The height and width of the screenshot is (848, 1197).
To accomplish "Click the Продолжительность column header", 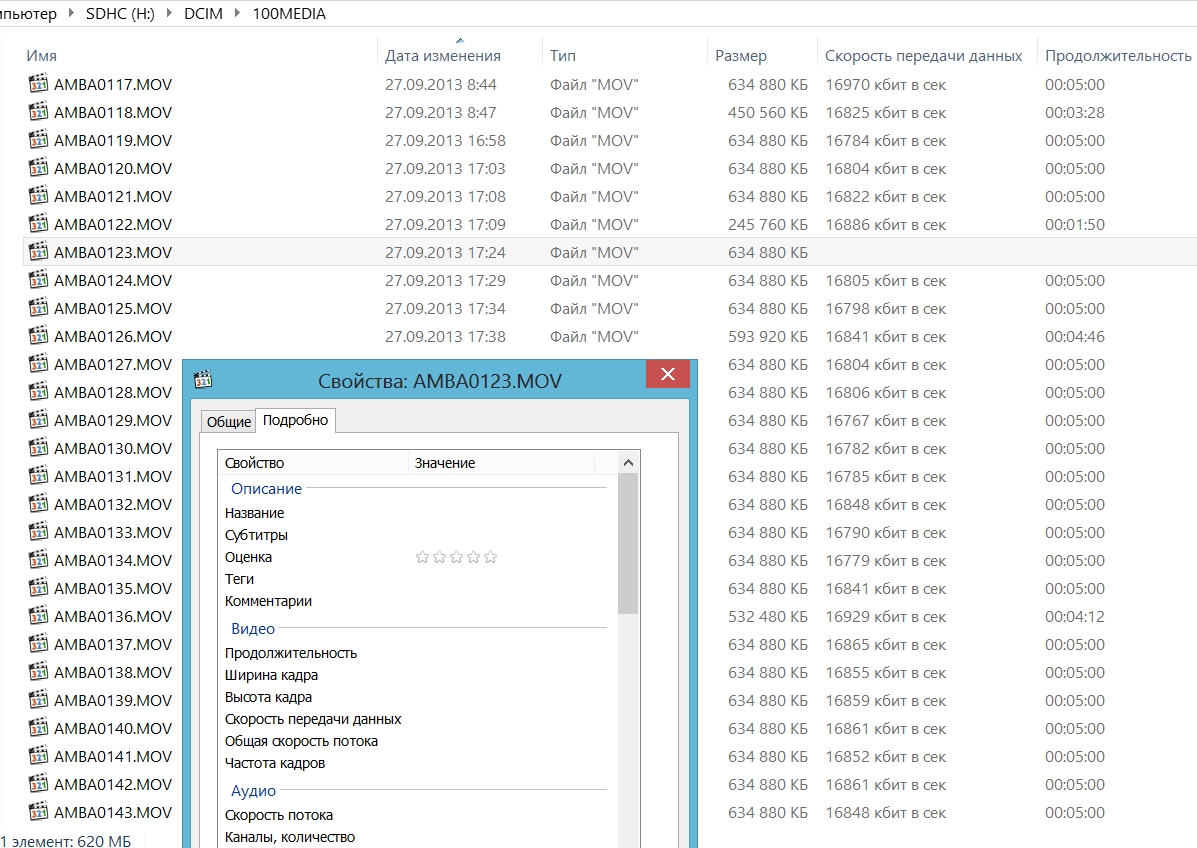I will coord(1118,56).
